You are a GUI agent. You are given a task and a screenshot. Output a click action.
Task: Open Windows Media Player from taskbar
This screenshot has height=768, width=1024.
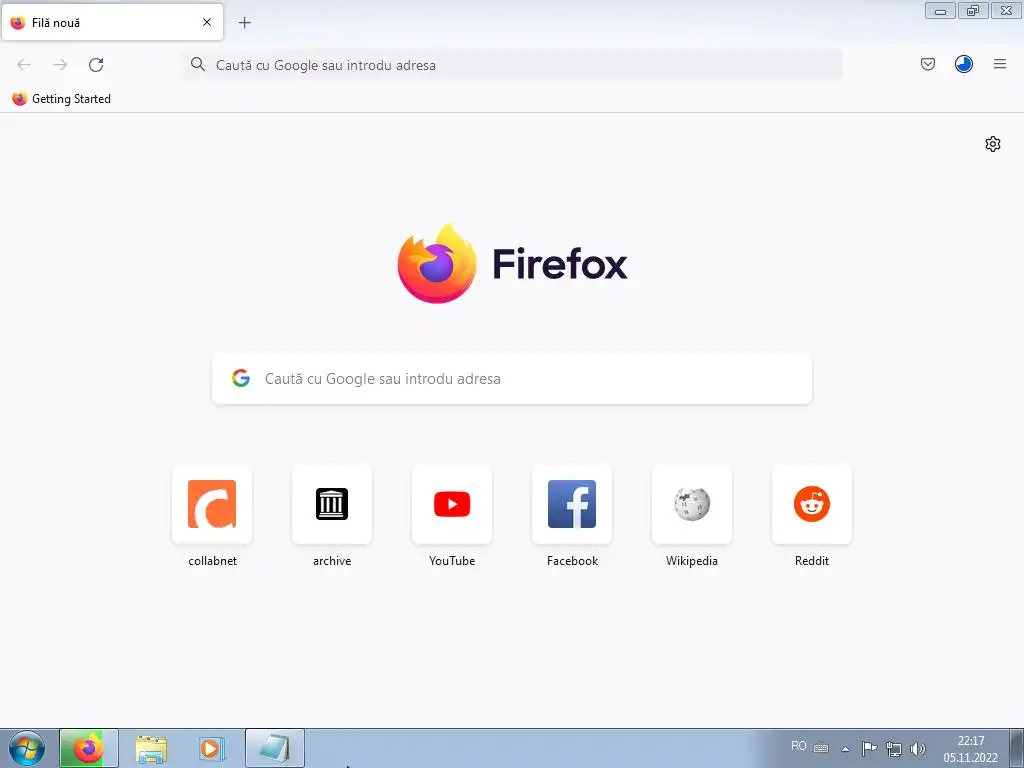tap(211, 748)
